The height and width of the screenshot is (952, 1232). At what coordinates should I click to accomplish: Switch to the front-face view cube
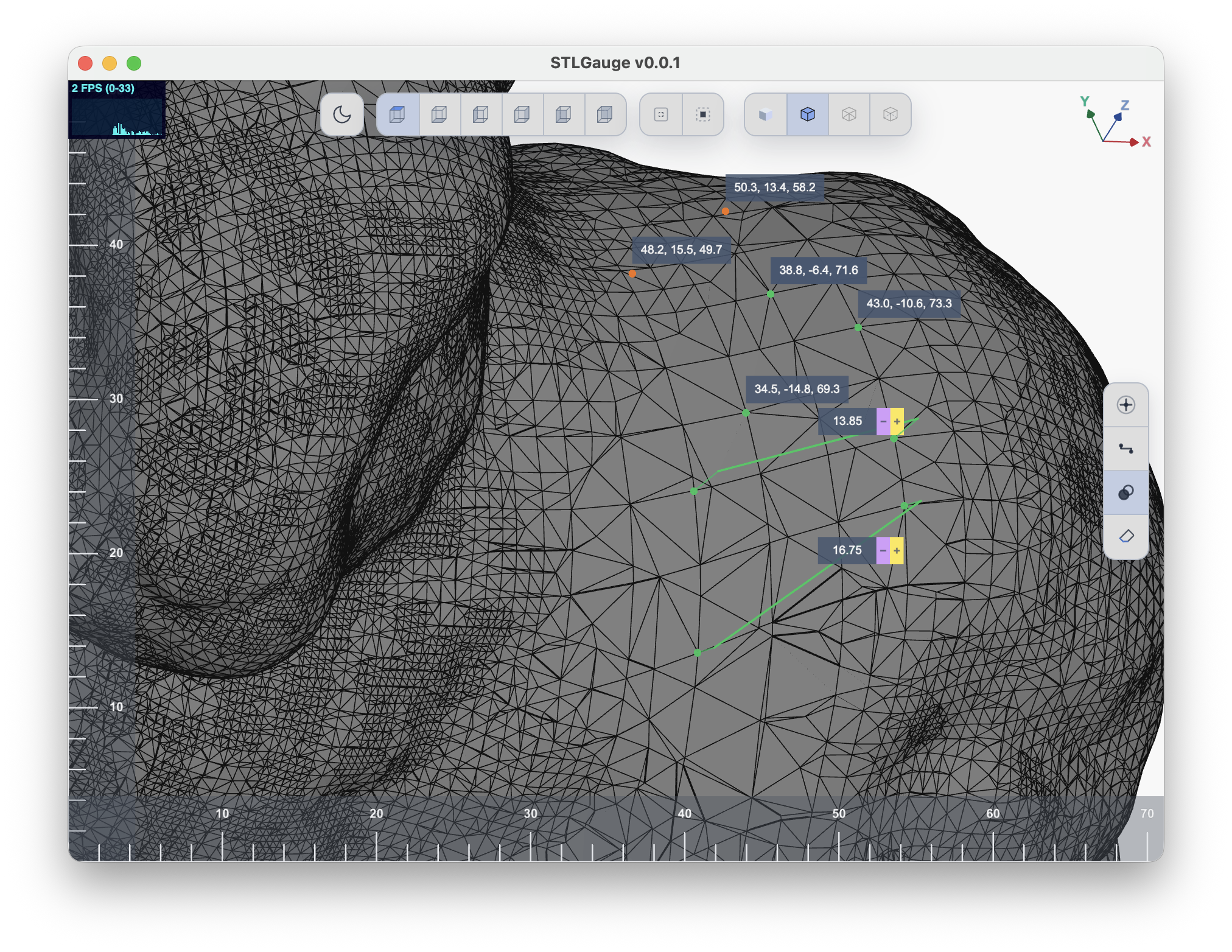tap(563, 114)
